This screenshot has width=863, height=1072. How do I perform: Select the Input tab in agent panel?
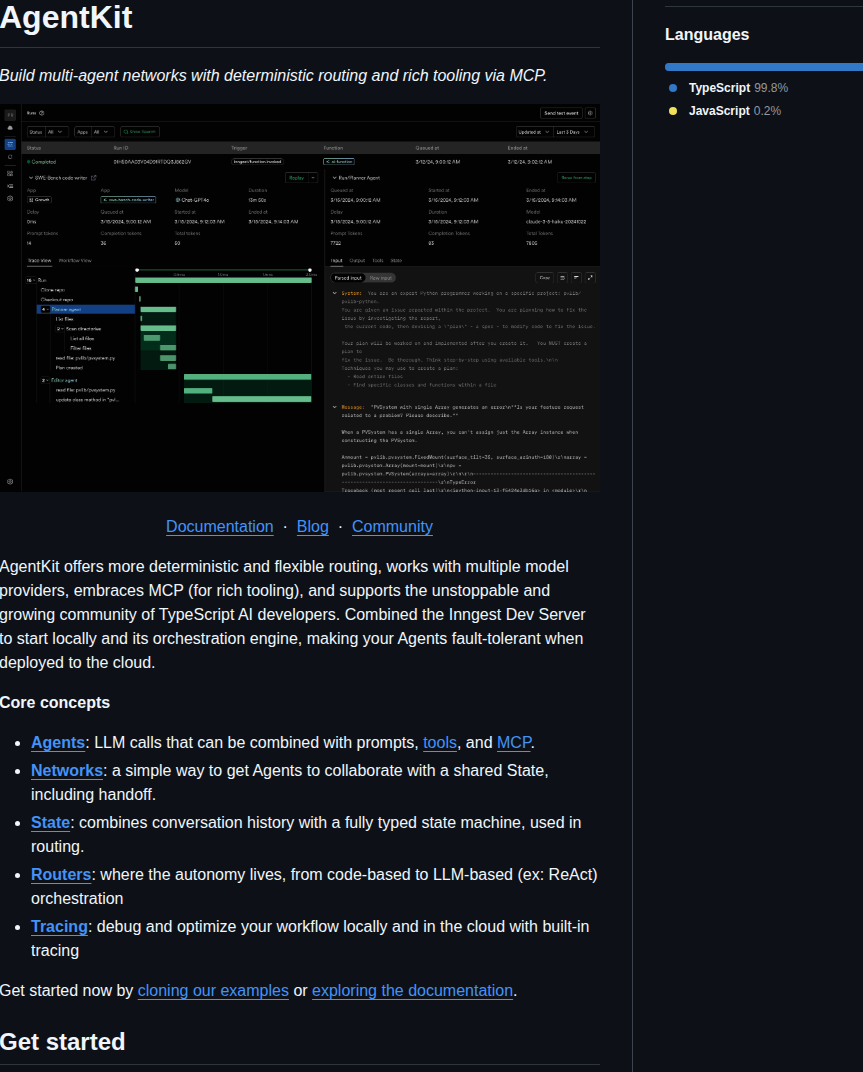pyautogui.click(x=336, y=260)
